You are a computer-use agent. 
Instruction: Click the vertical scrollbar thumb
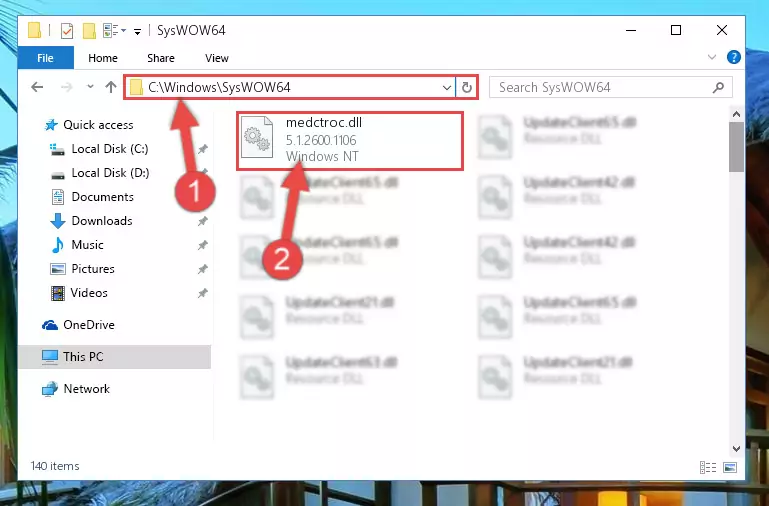(736, 147)
